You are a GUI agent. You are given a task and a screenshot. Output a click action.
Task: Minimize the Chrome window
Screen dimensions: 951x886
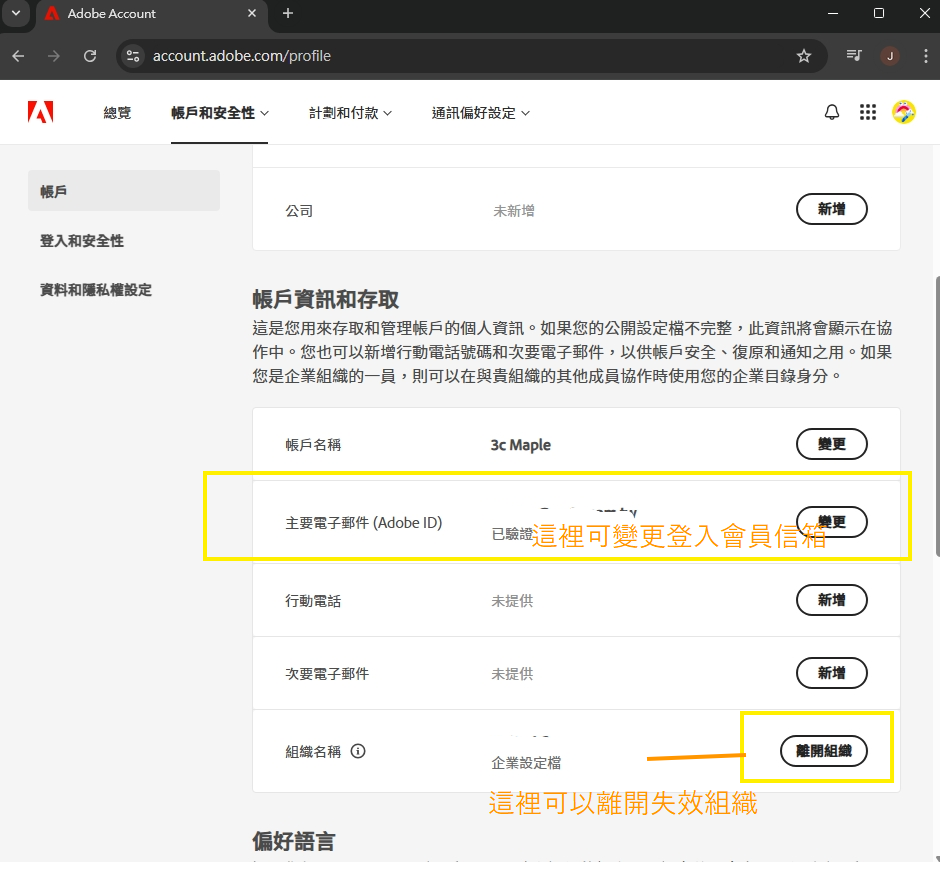[x=833, y=13]
